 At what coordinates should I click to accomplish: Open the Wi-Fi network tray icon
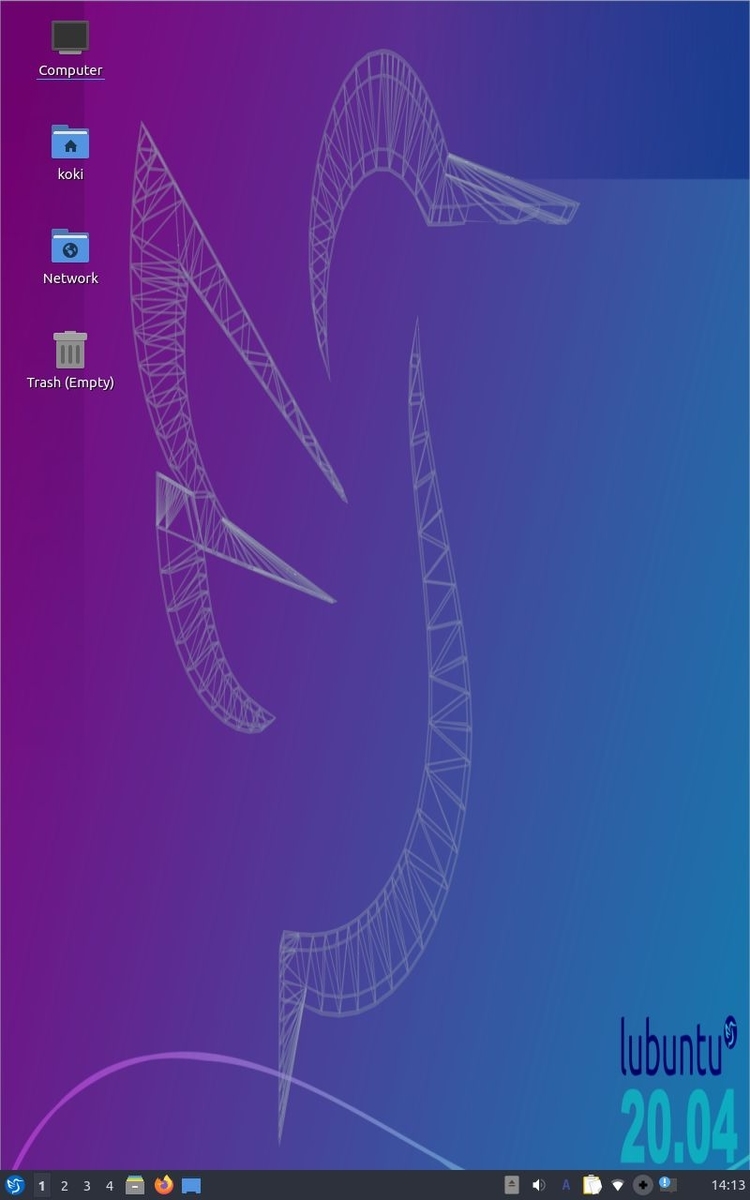click(x=618, y=1185)
